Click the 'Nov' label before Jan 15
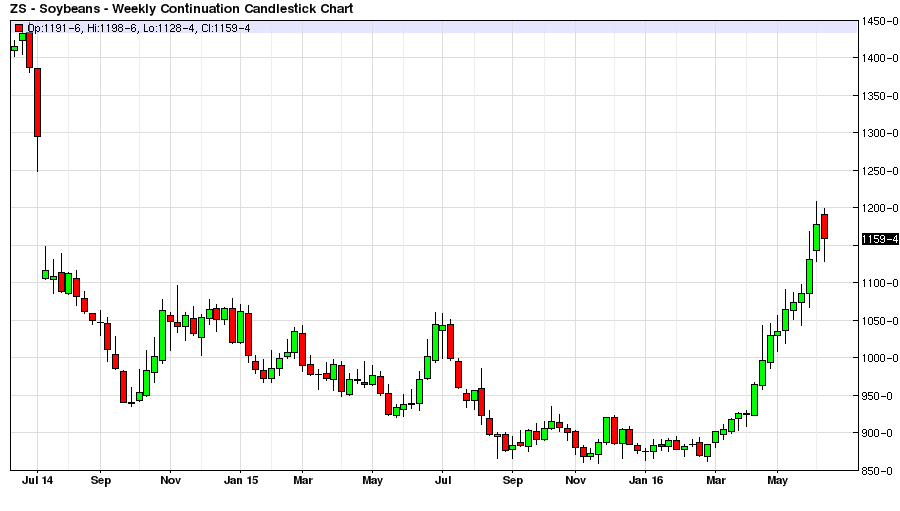This screenshot has width=900, height=511. pos(170,481)
